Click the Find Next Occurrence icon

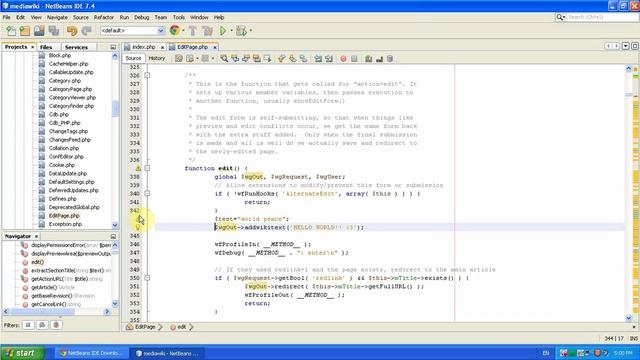(x=246, y=59)
